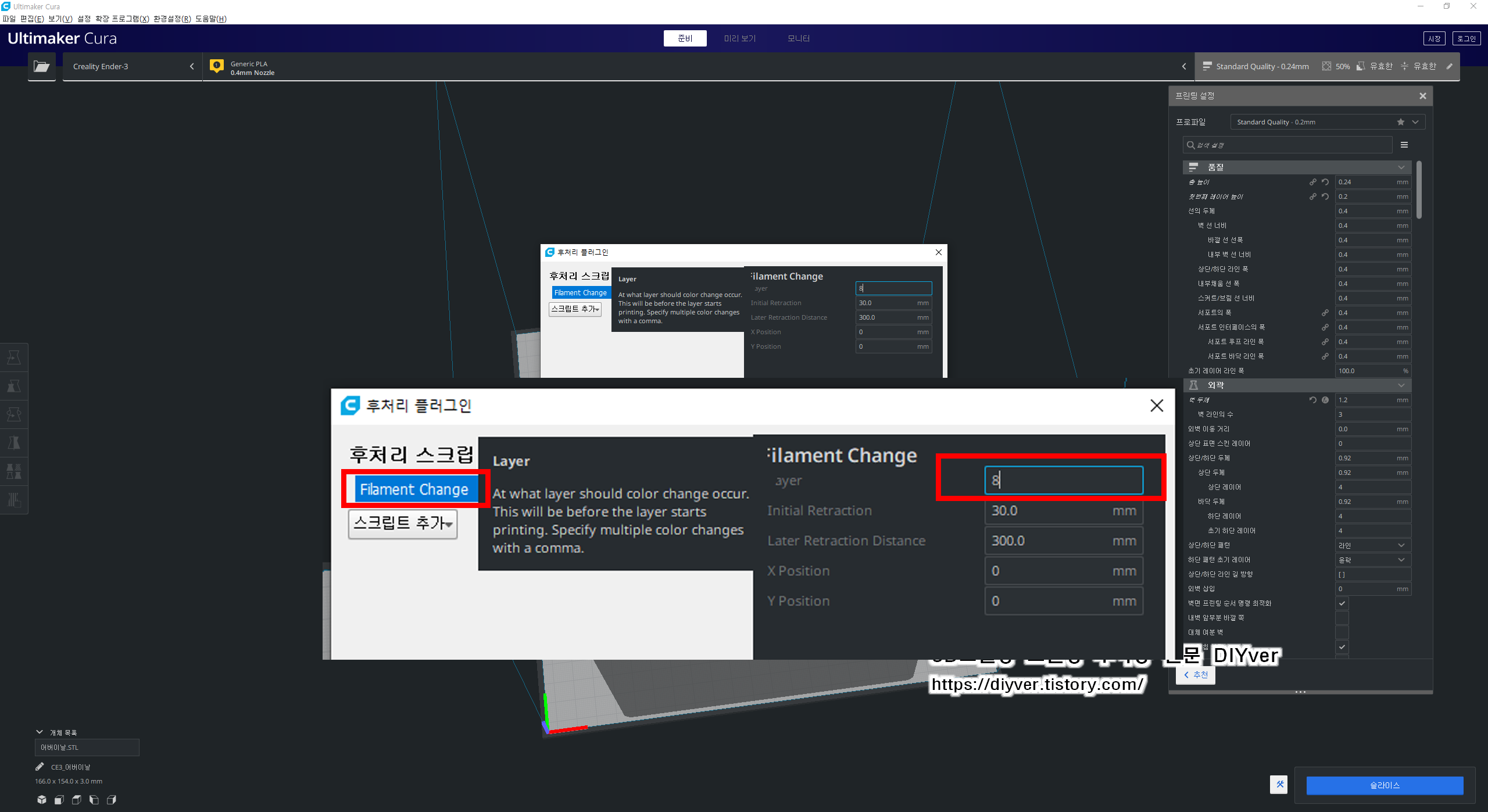Collapse the 품질 settings section
This screenshot has height=812, width=1488.
1297,167
